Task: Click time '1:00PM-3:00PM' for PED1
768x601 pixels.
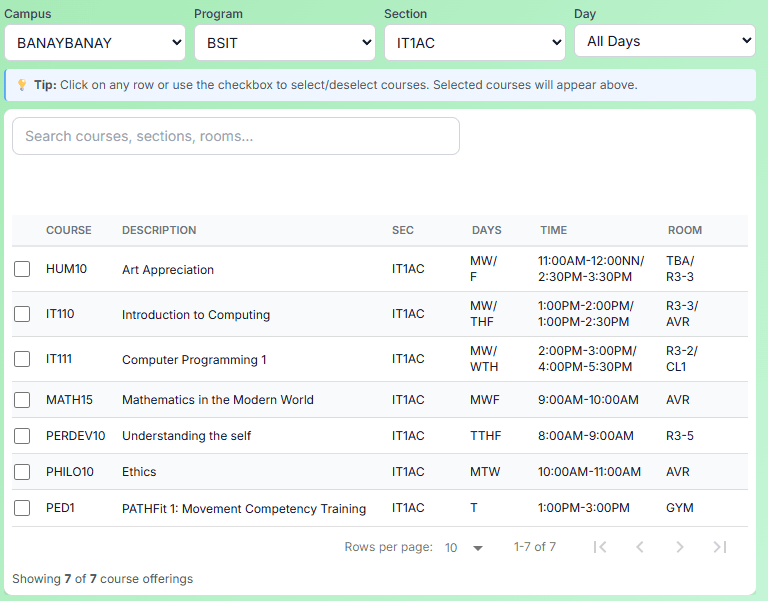Action: 584,508
